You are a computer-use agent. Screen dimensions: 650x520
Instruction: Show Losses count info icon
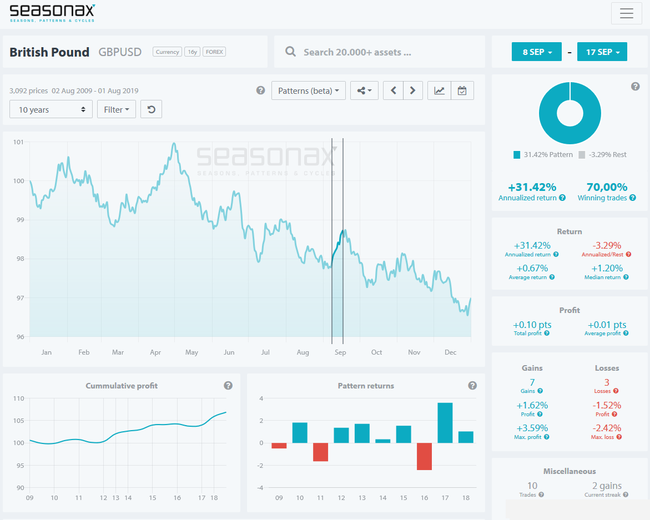point(616,391)
